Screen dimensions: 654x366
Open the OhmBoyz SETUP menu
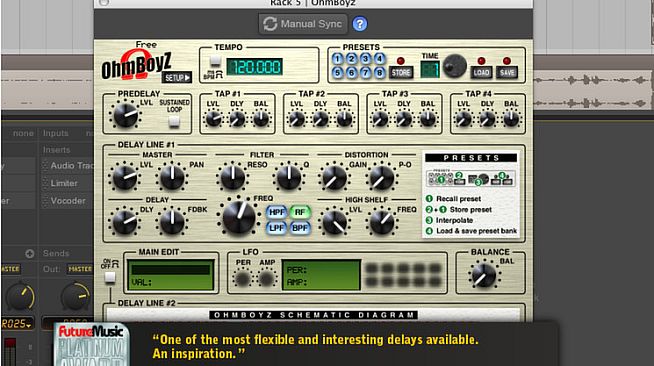point(177,77)
